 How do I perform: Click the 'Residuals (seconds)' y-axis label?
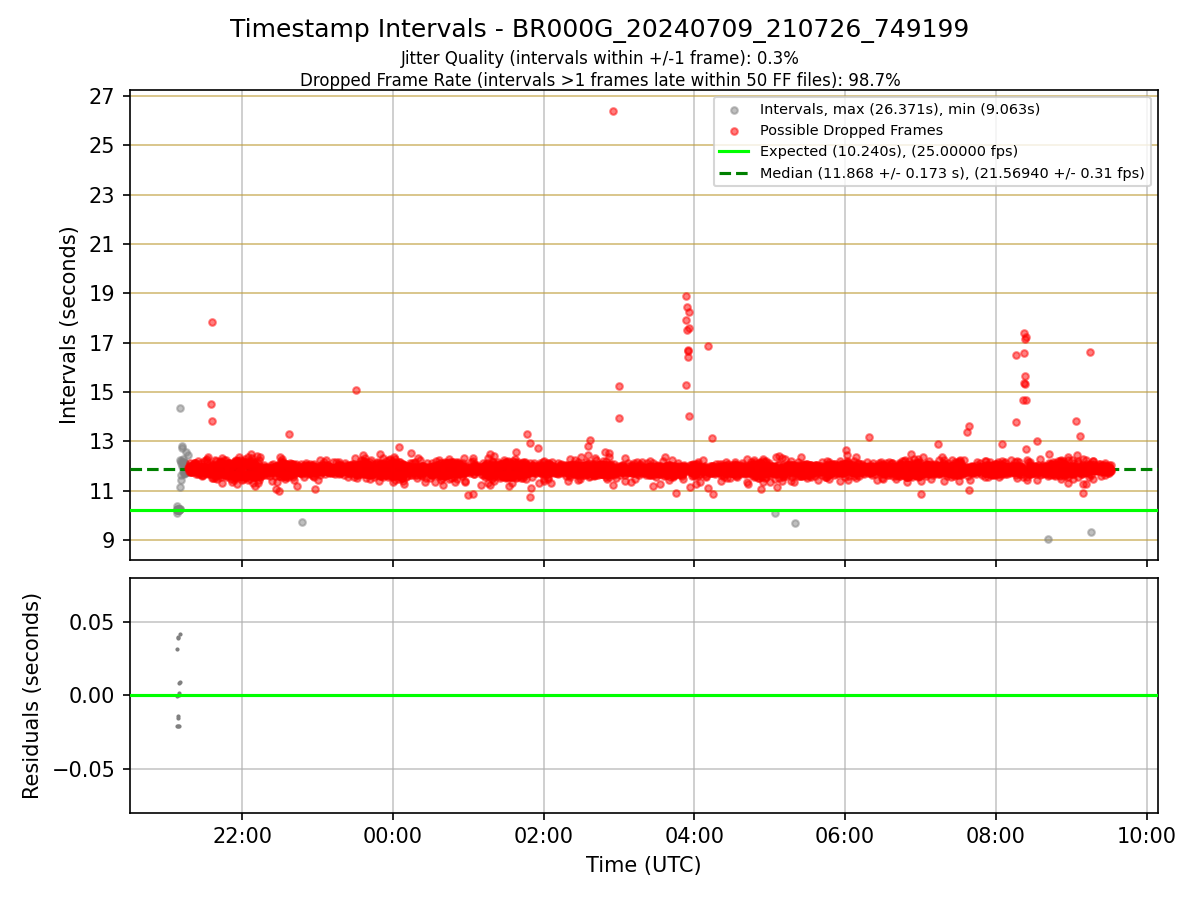[32, 696]
